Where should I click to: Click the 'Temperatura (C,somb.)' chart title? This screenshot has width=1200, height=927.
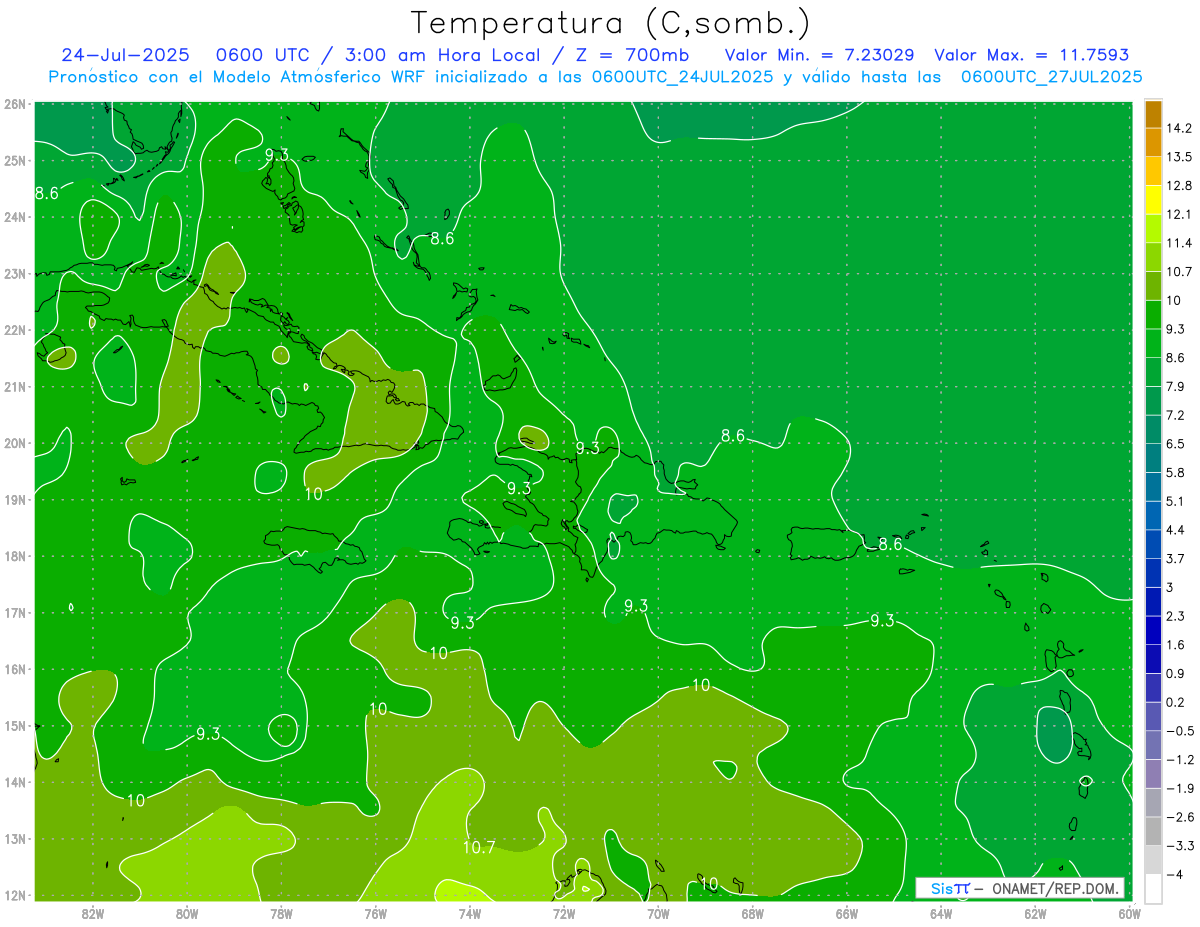[x=610, y=23]
